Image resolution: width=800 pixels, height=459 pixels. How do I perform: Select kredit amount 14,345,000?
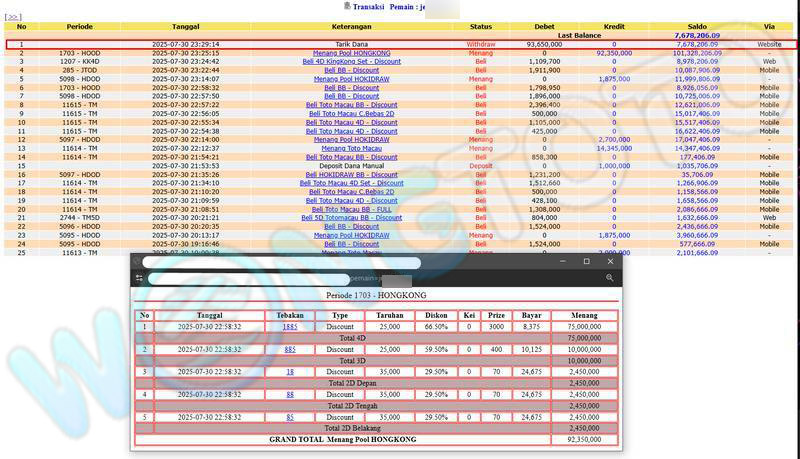614,148
